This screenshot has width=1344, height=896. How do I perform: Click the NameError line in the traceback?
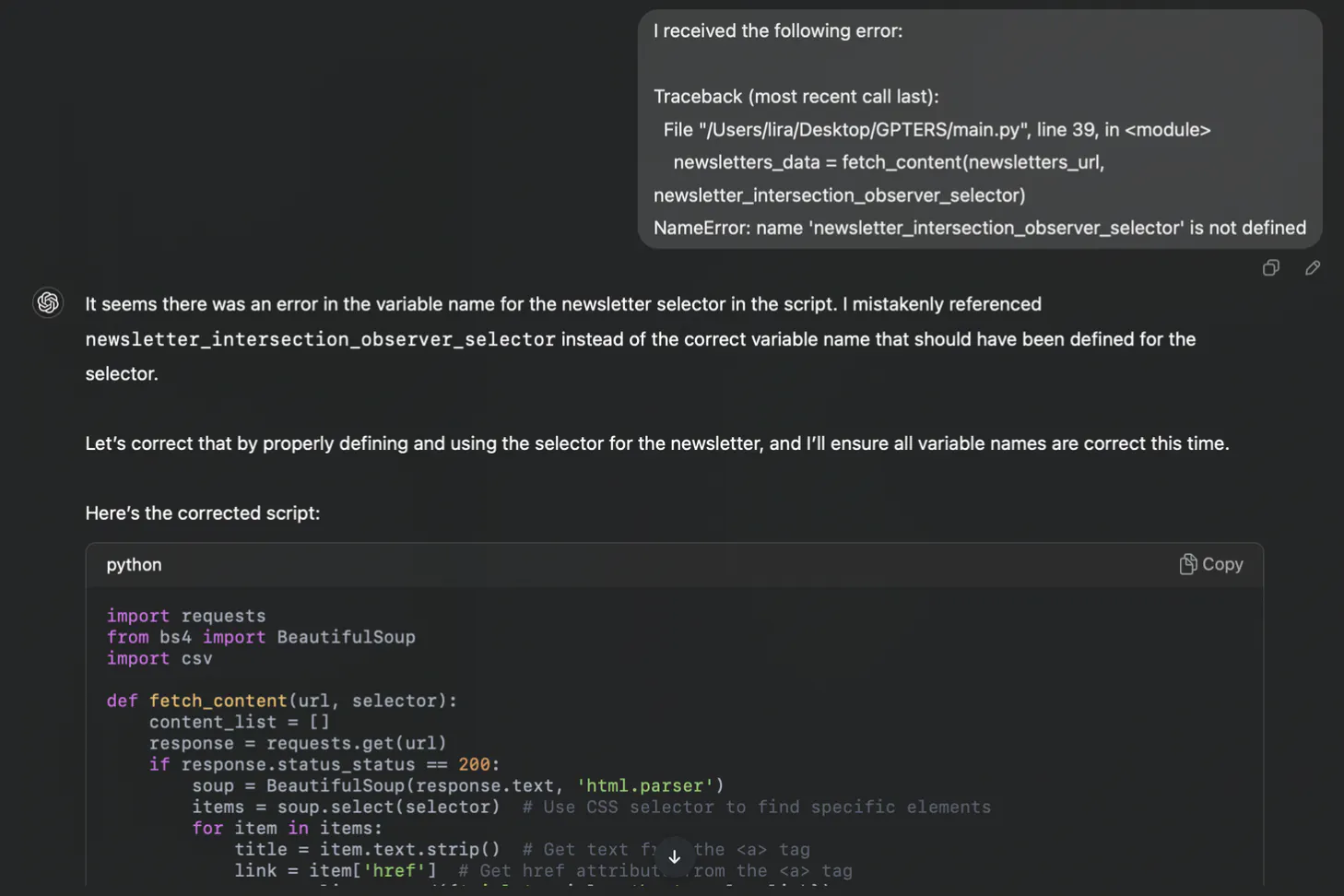979,228
